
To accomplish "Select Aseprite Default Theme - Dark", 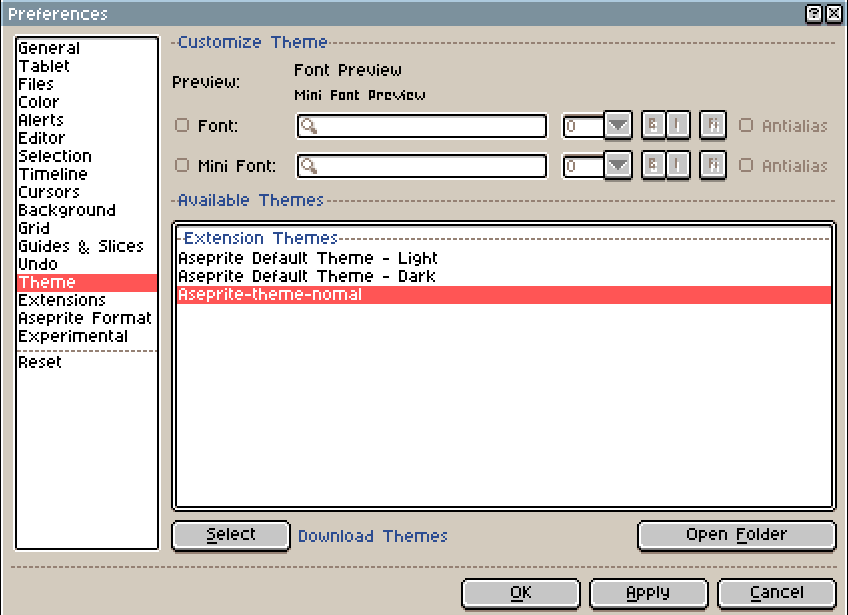I will [504, 276].
